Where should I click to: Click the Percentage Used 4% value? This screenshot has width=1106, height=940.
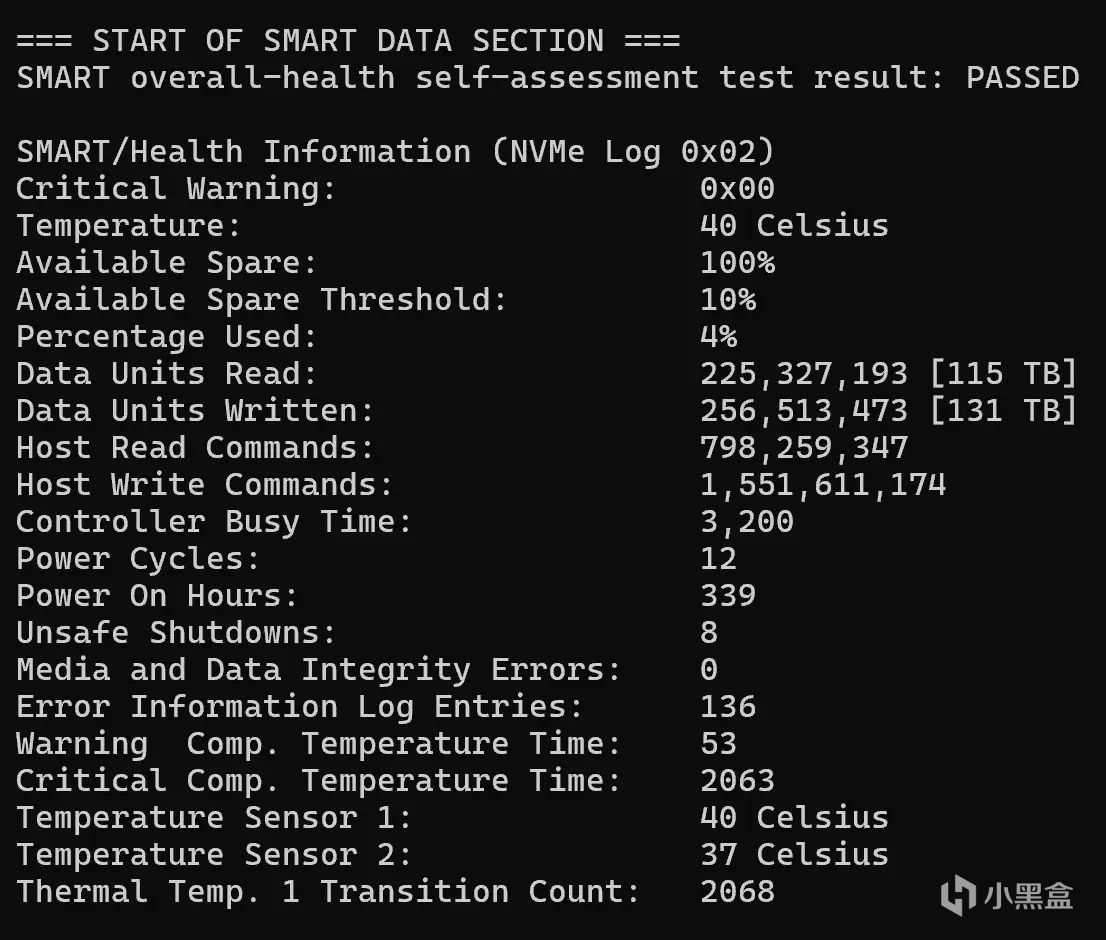point(718,337)
